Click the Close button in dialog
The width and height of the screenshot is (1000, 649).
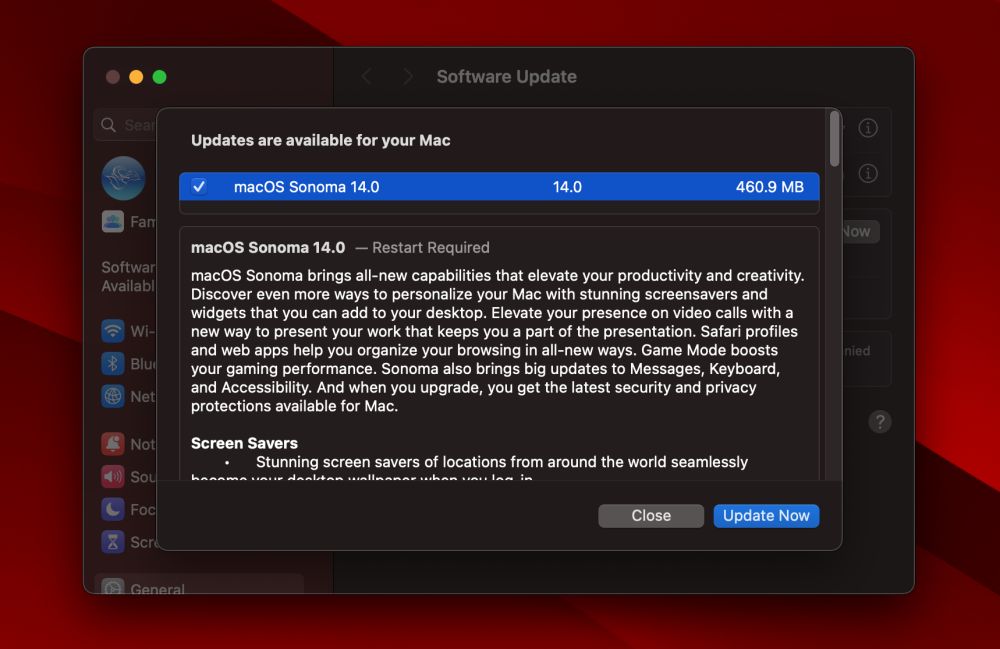coord(651,516)
